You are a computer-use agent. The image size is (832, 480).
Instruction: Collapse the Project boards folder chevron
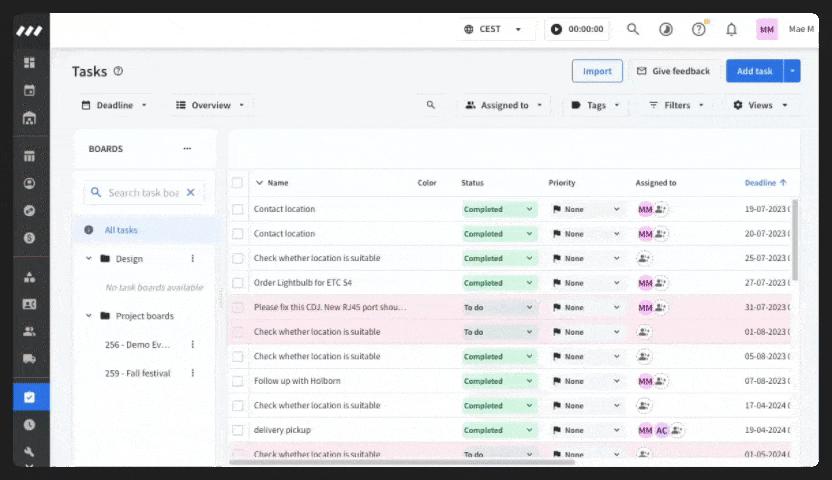coord(89,316)
